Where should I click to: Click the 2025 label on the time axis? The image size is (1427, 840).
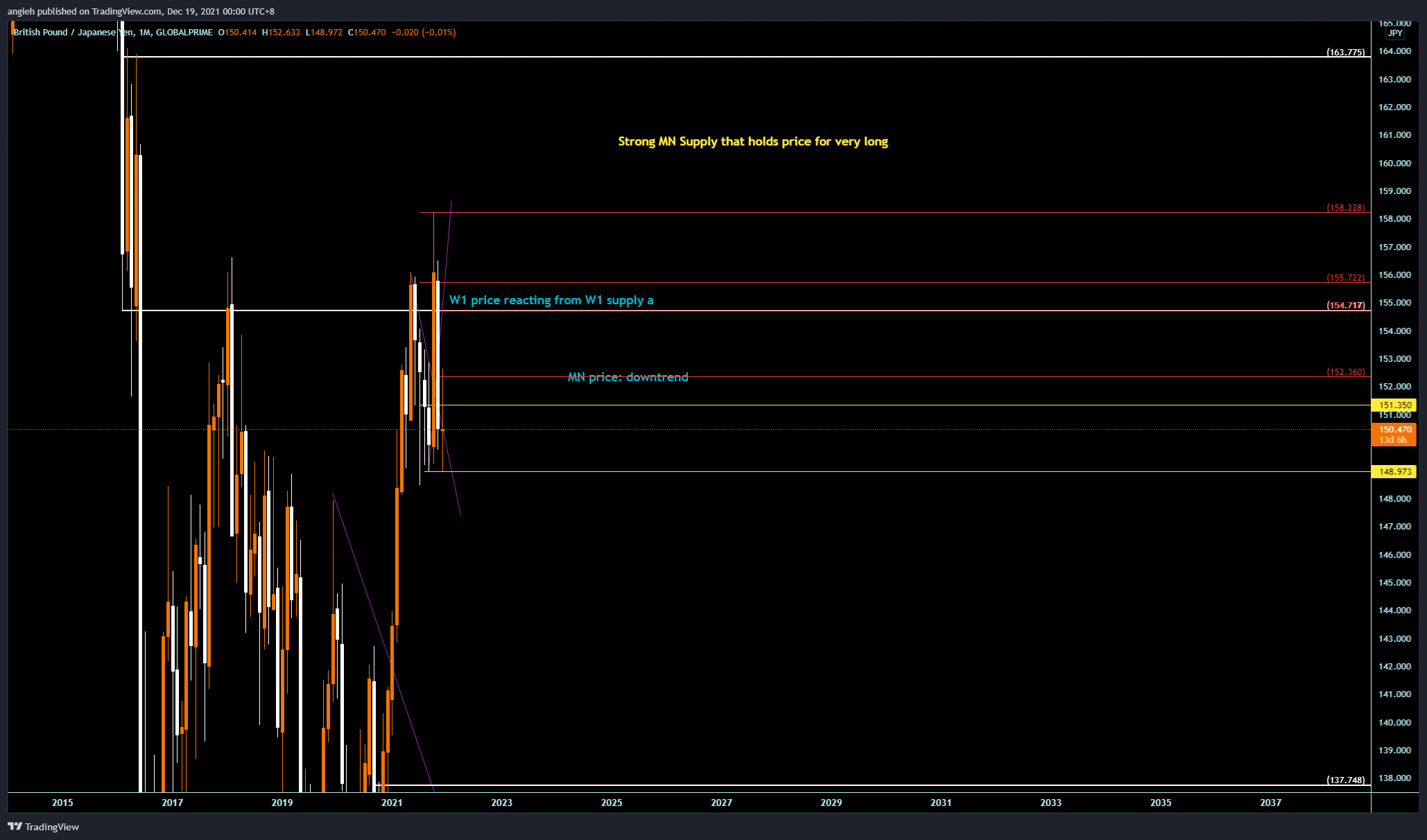[x=612, y=803]
